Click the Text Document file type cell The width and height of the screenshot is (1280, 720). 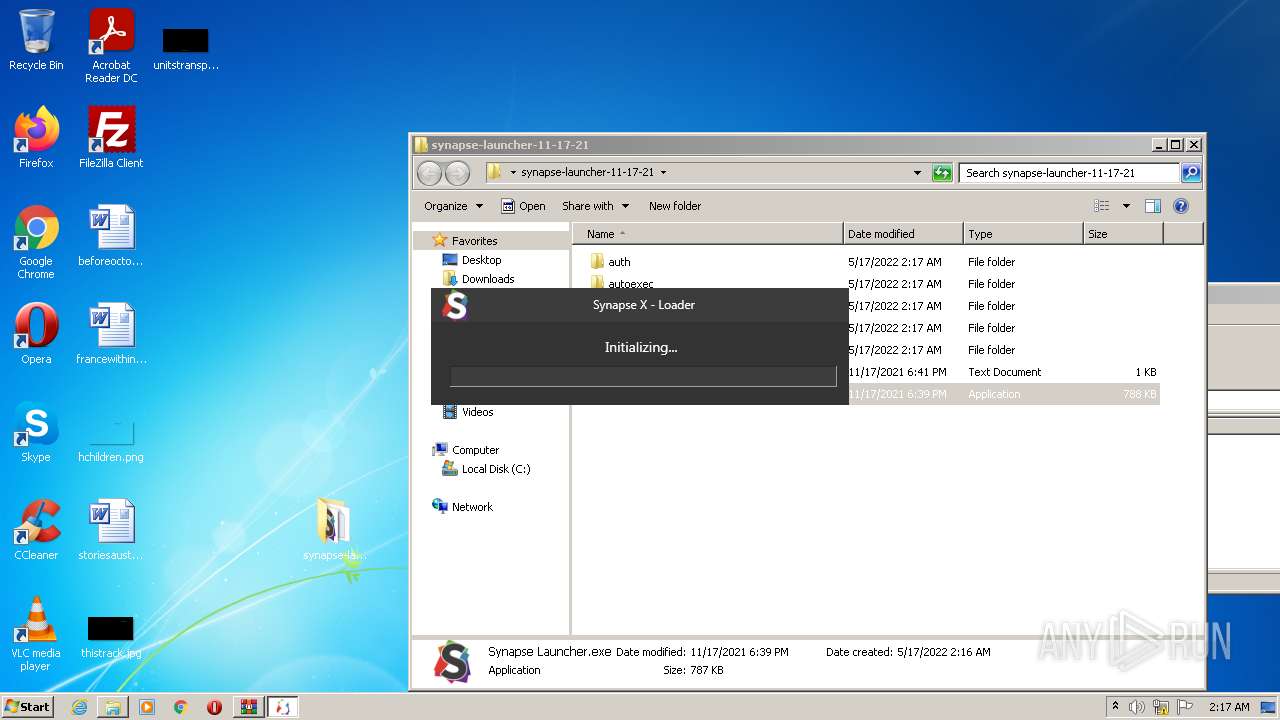(x=1004, y=372)
